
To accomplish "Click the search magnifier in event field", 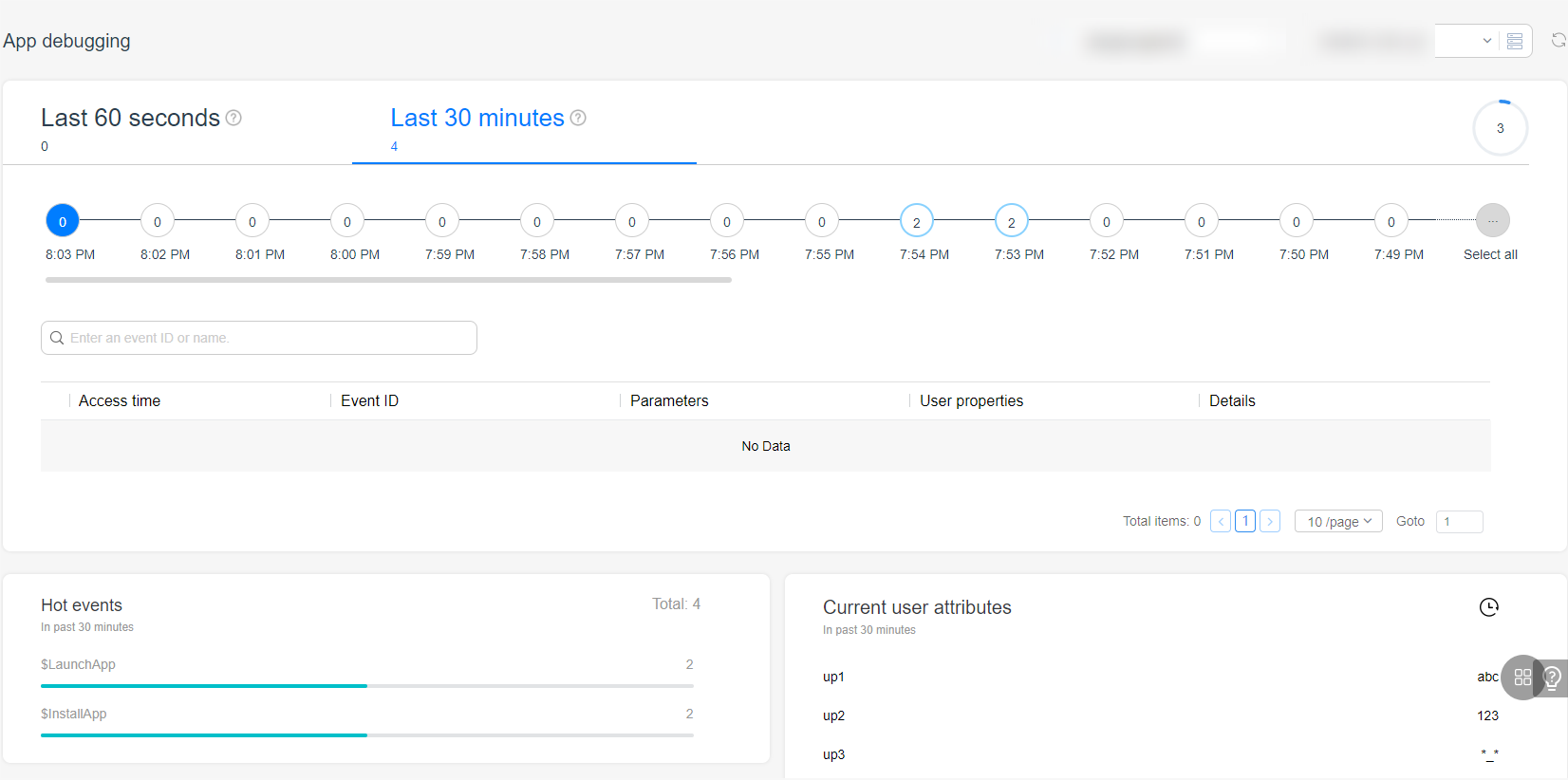I will click(57, 338).
